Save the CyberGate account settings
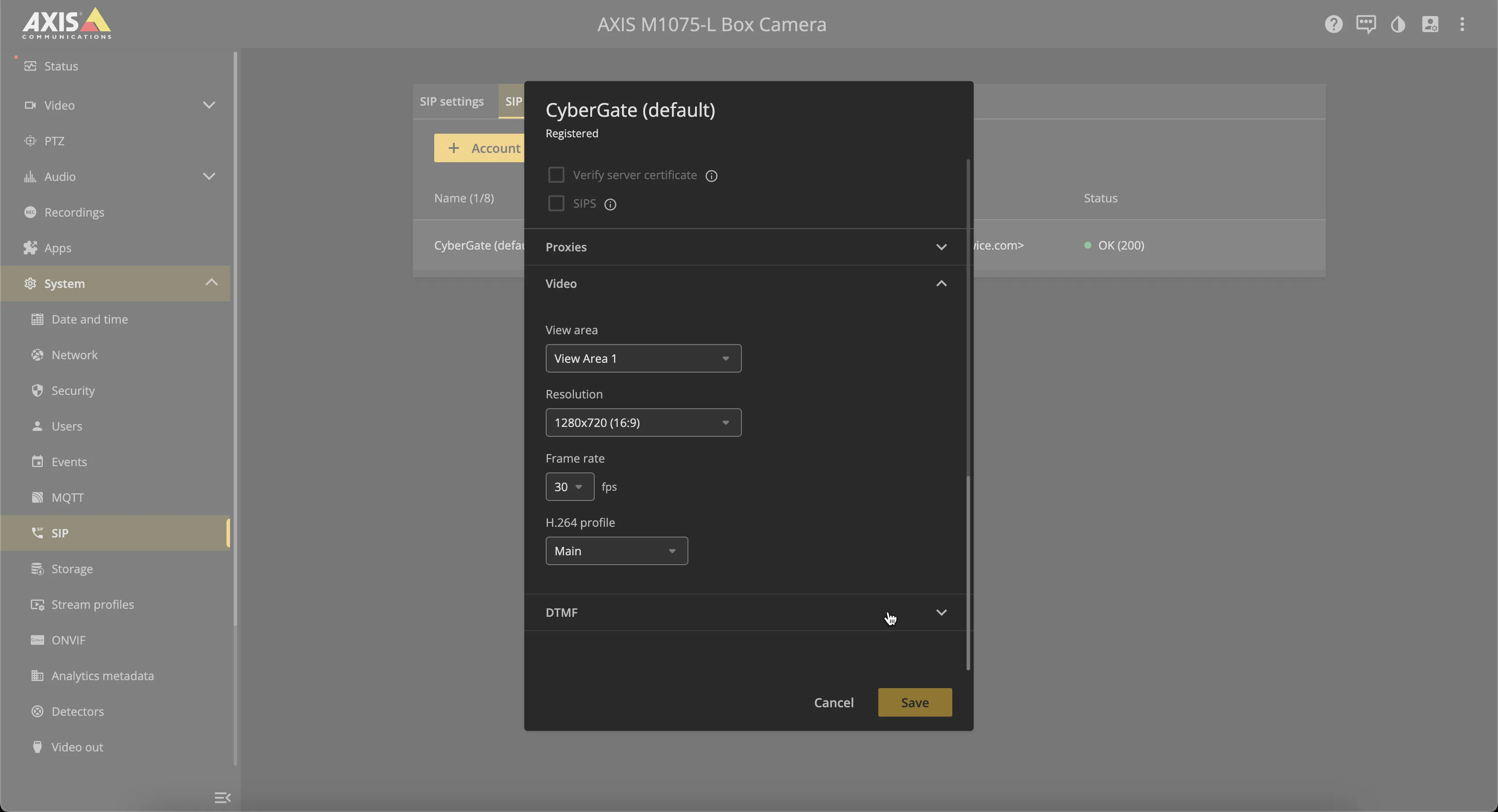 pos(915,702)
